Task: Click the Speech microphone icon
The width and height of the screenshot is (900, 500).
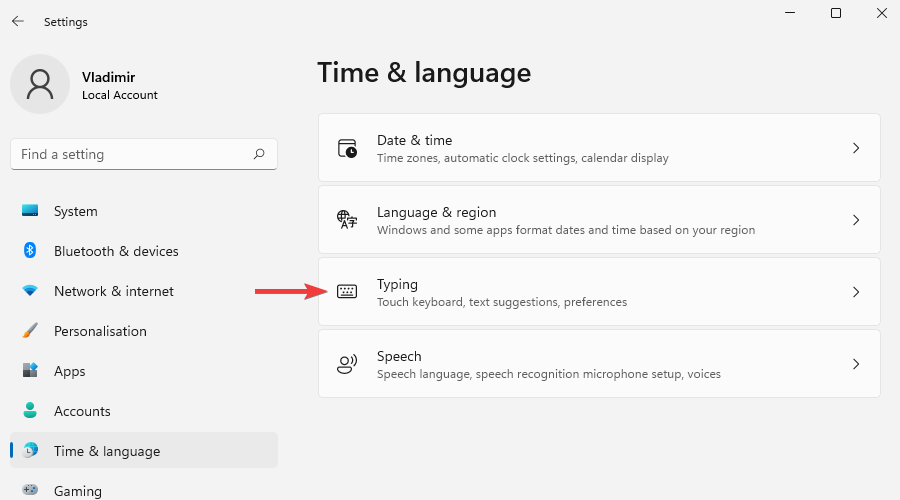Action: tap(347, 364)
